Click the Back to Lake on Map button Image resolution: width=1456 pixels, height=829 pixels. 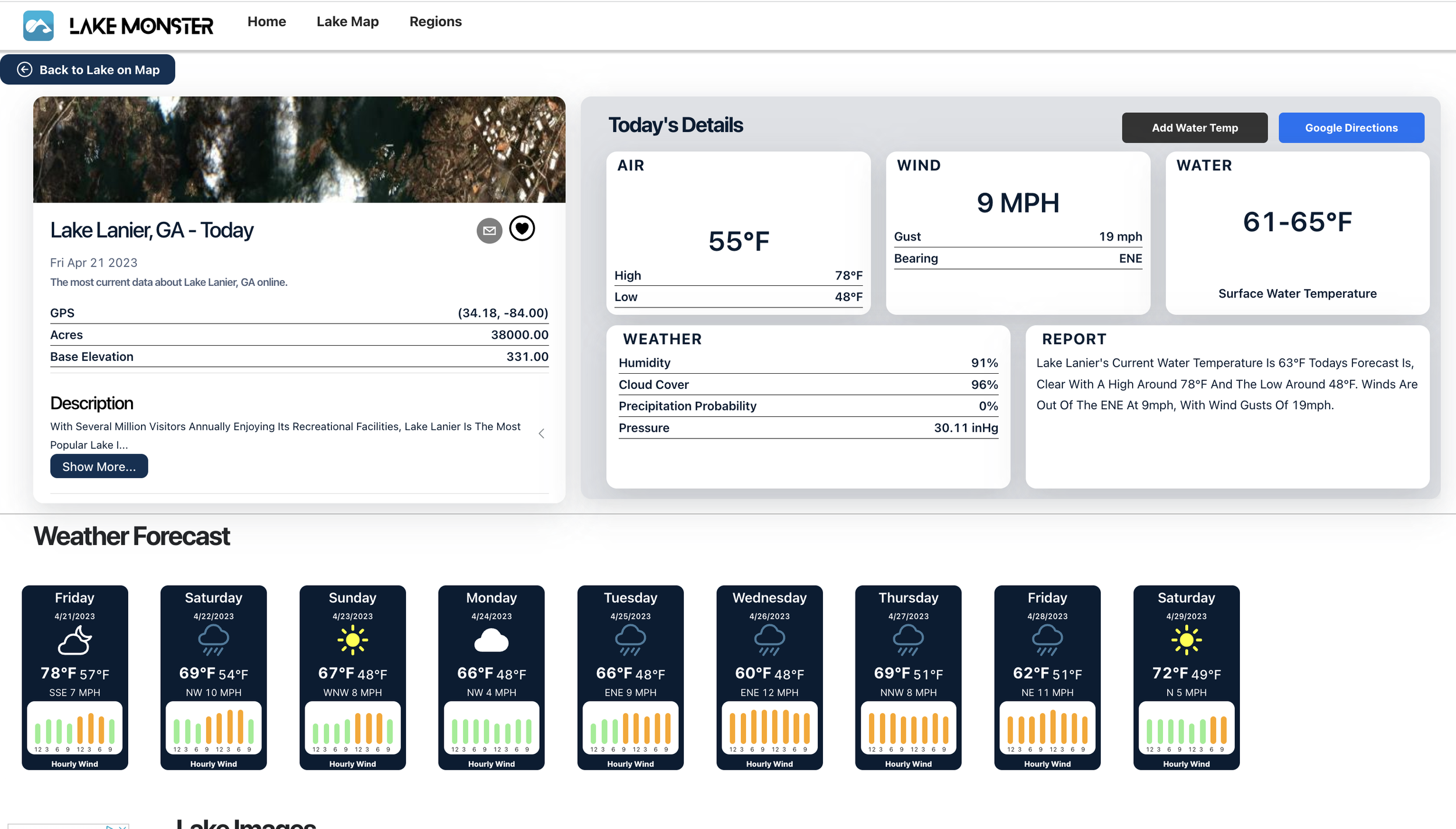click(x=88, y=70)
